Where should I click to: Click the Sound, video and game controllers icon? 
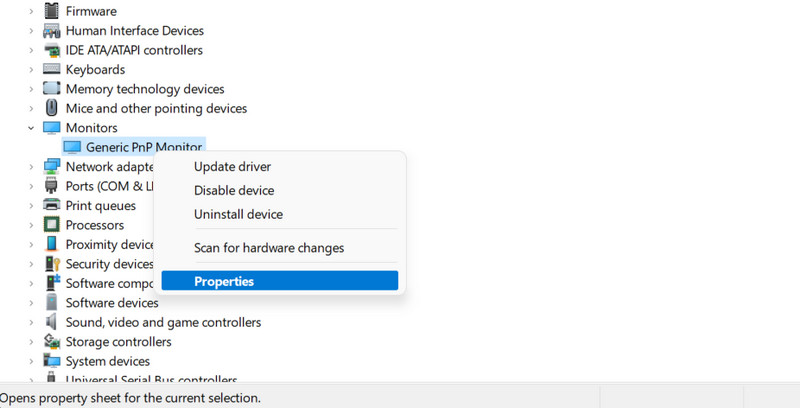point(52,322)
